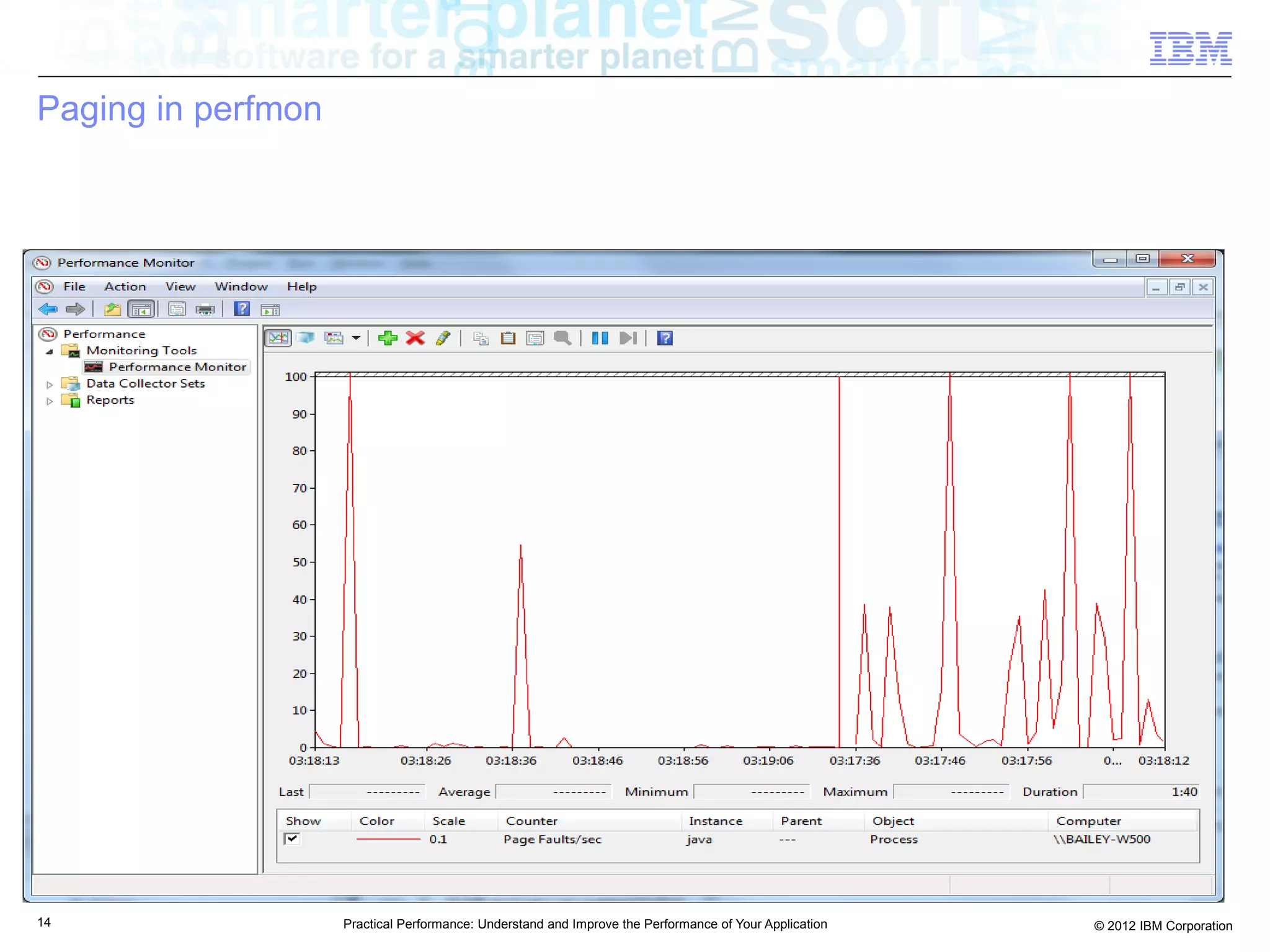Screen dimensions: 1270x952
Task: Click the Zoom magnifier icon
Action: click(x=562, y=338)
